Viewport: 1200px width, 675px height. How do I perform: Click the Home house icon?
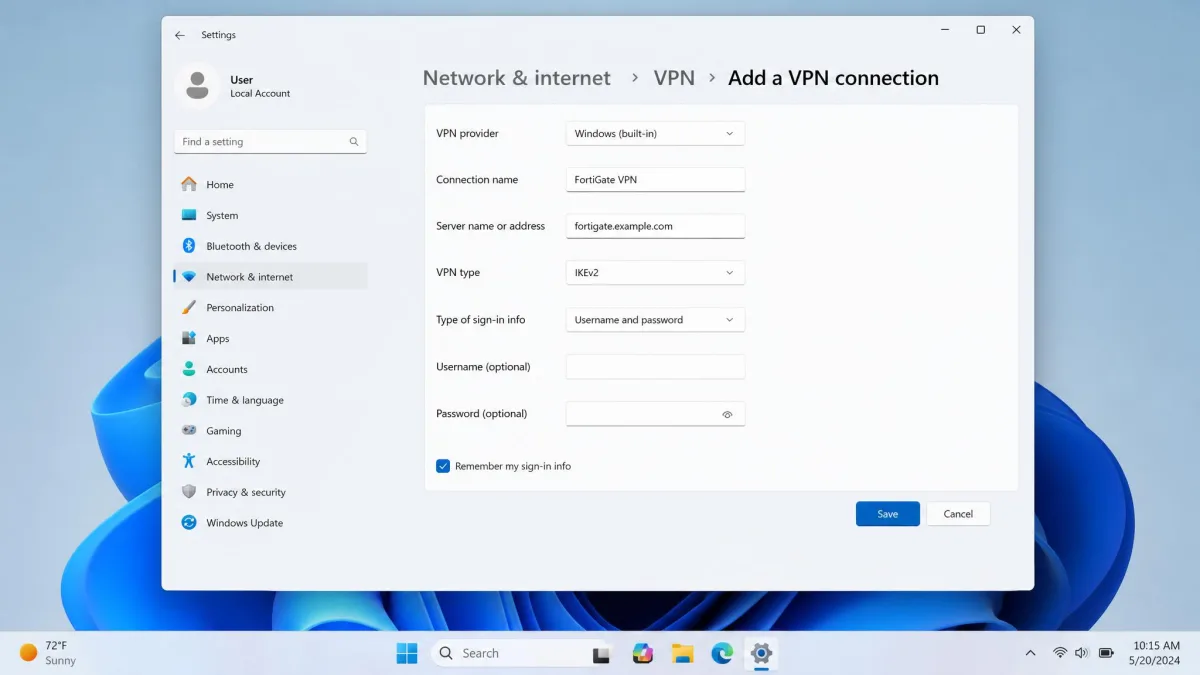[x=189, y=184]
